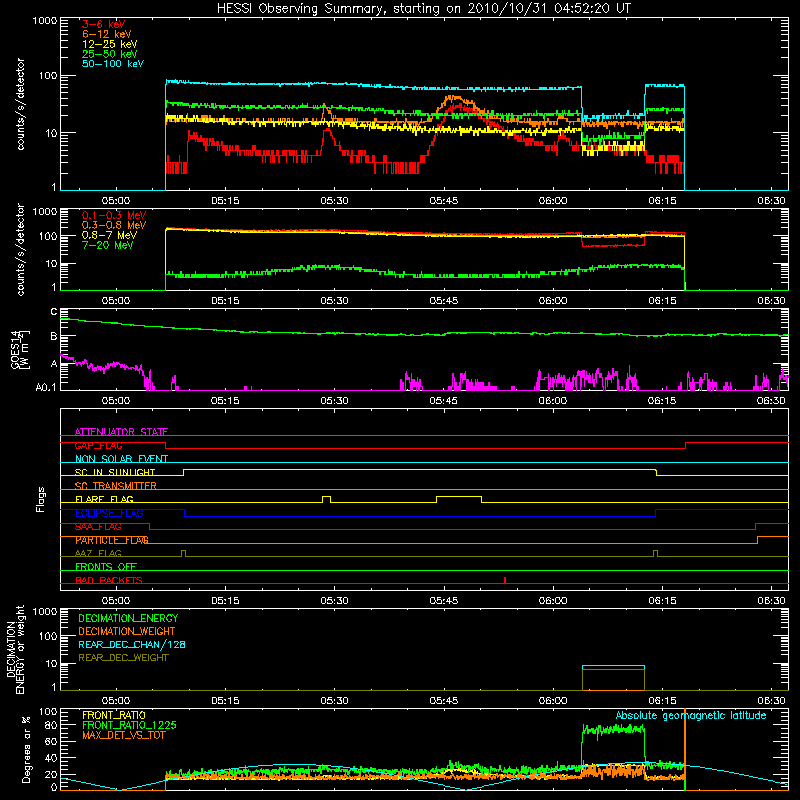Click the HESSI Observing Summary title text
800x800 pixels.
coord(424,8)
